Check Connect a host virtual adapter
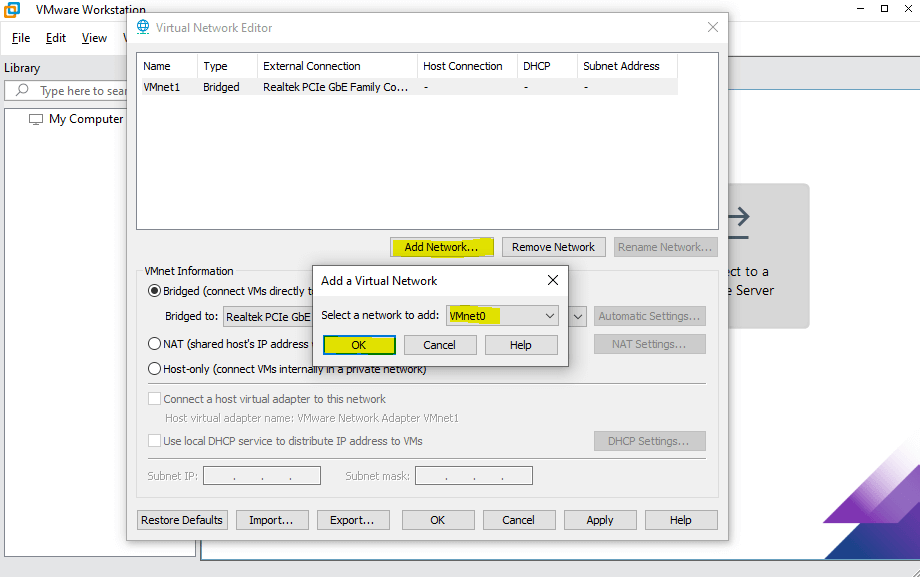This screenshot has width=920, height=577. (154, 399)
